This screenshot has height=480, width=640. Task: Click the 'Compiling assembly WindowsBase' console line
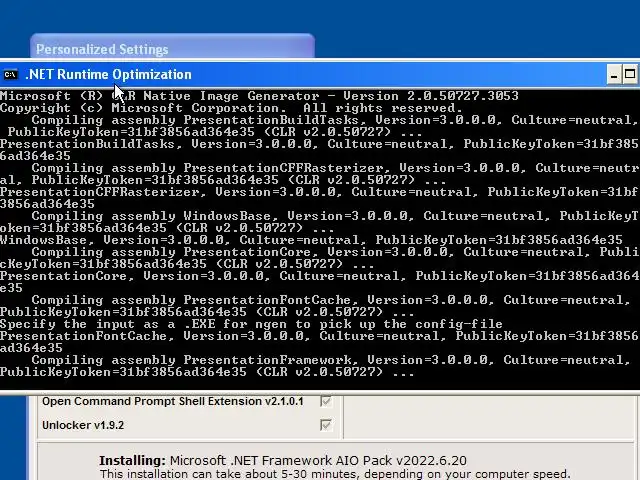tap(336, 216)
